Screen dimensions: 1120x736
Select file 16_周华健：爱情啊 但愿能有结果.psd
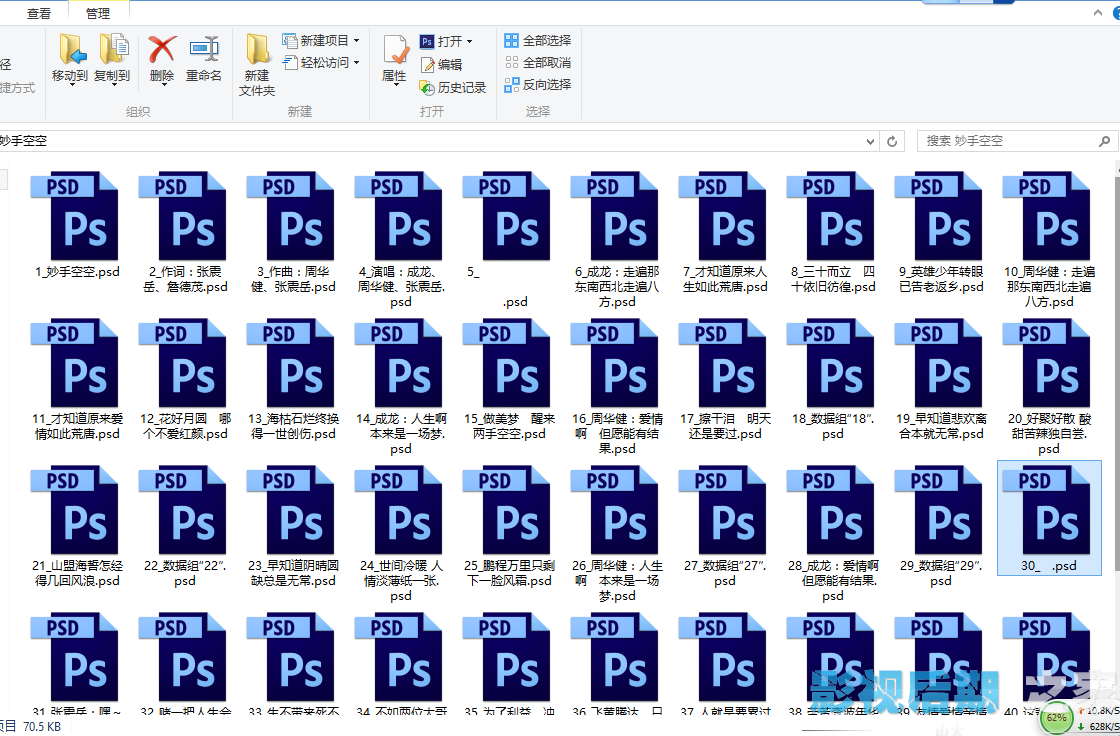point(616,386)
